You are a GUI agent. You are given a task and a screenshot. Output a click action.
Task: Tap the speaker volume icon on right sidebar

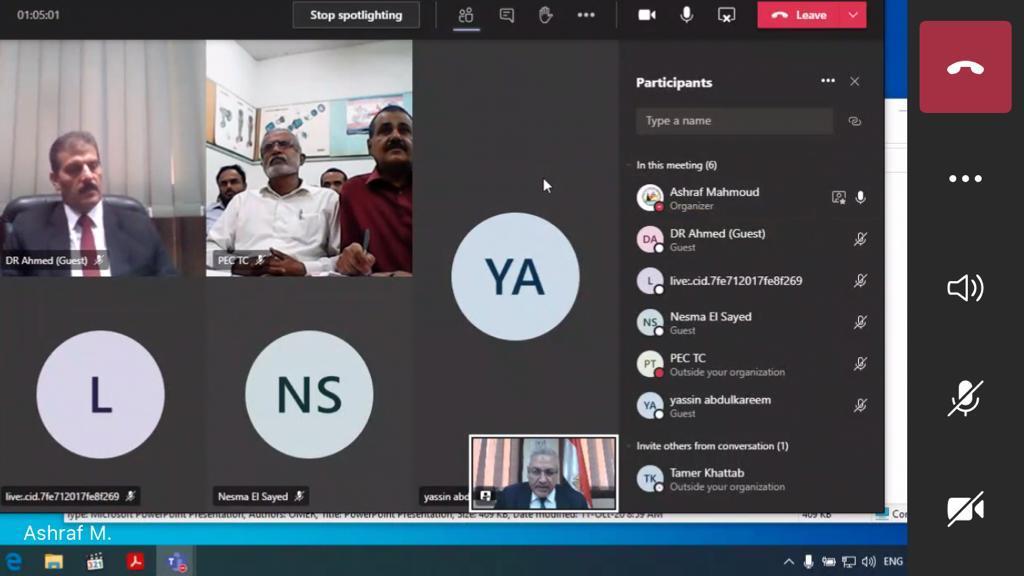[x=965, y=289]
